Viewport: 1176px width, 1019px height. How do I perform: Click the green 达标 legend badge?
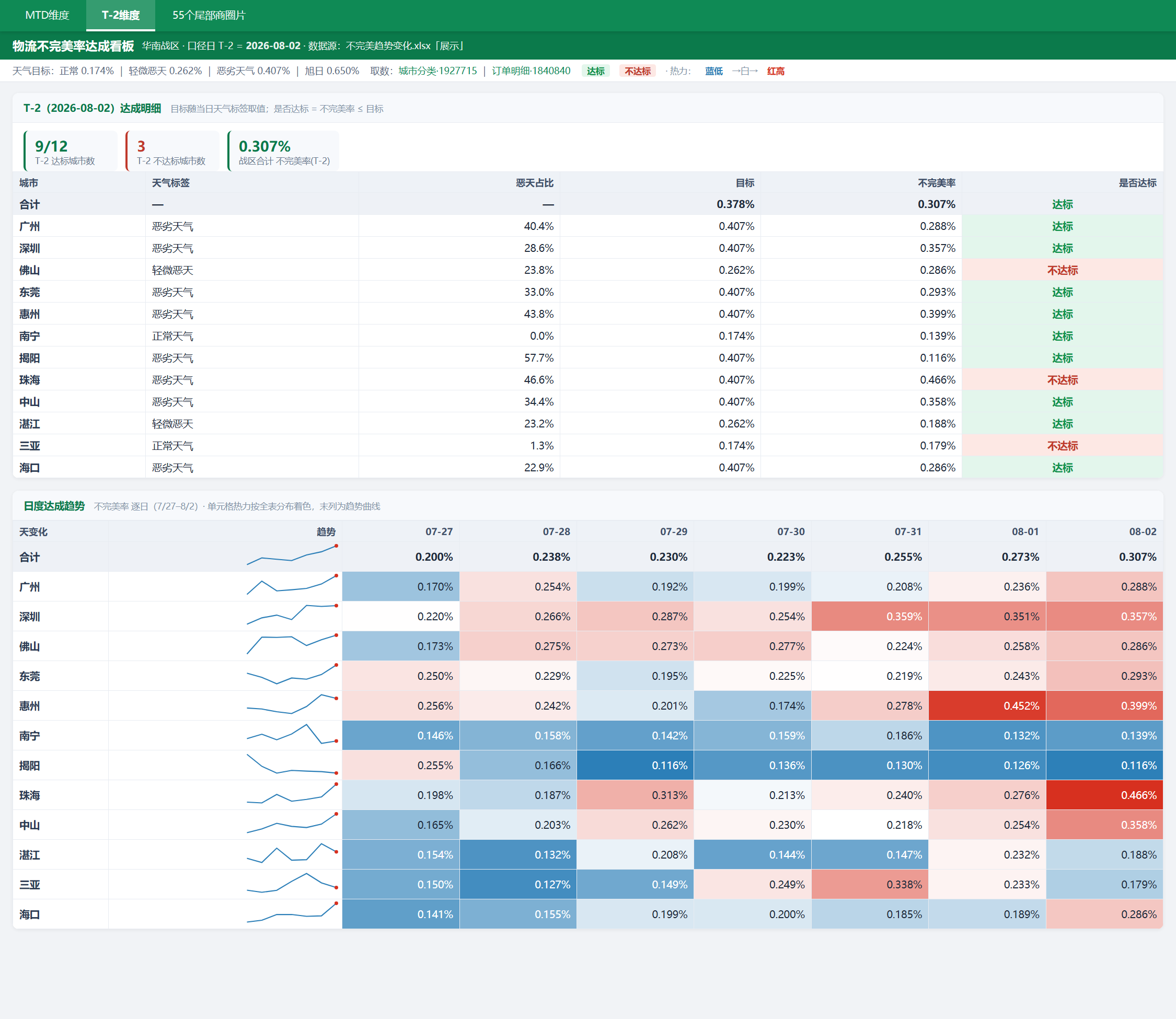click(595, 71)
